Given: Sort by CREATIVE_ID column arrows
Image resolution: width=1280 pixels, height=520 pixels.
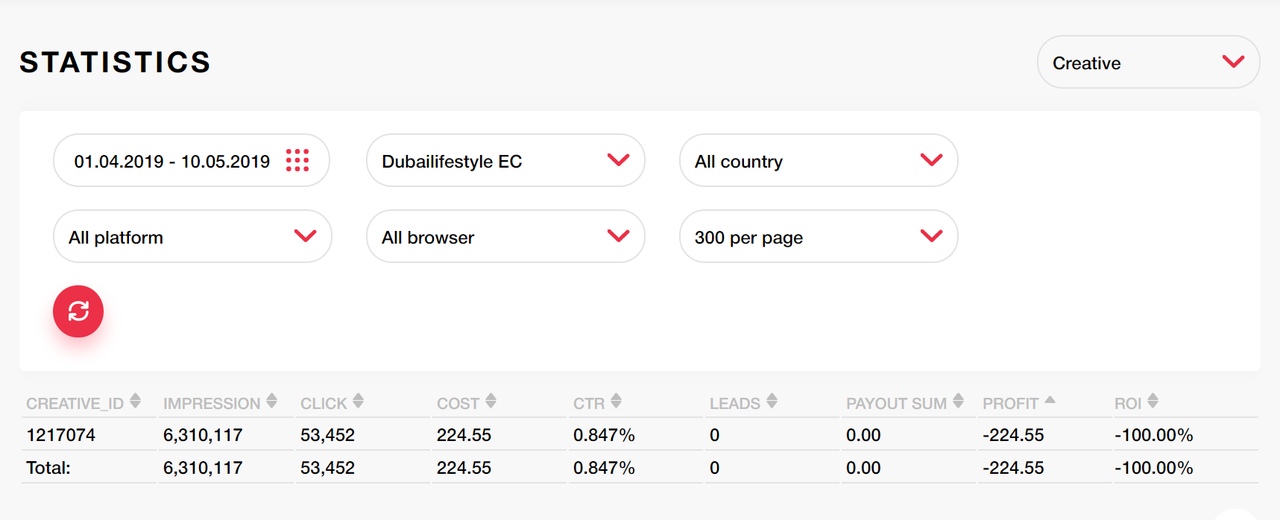Looking at the screenshot, I should point(135,402).
